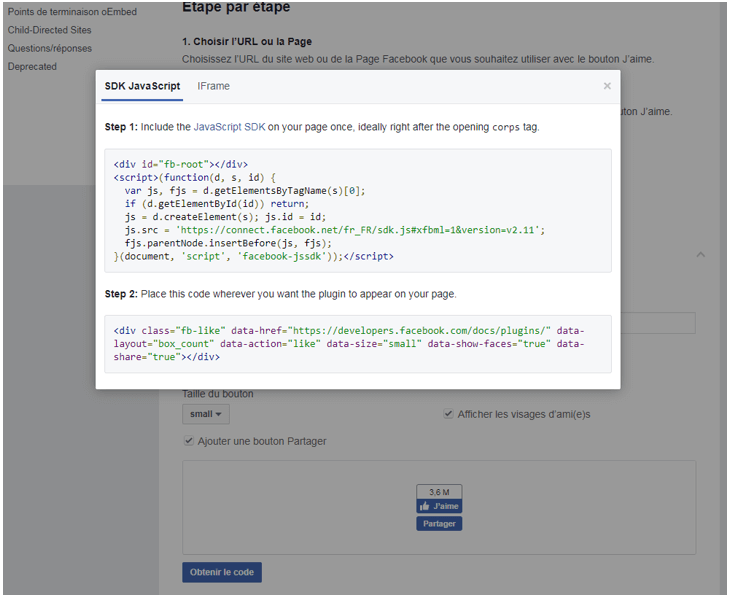Click the 'Taille du bouton' label
Viewport: 730px width, 598px height.
pos(218,394)
